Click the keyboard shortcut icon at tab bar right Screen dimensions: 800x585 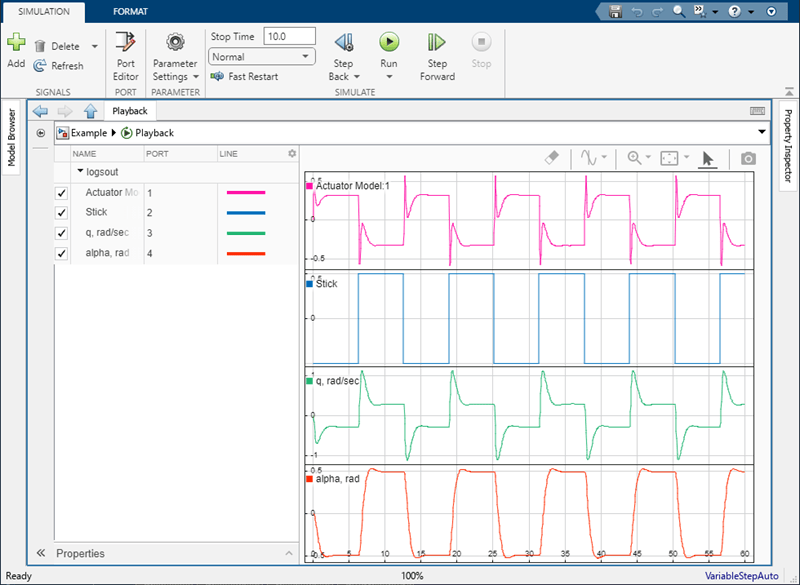[x=757, y=111]
